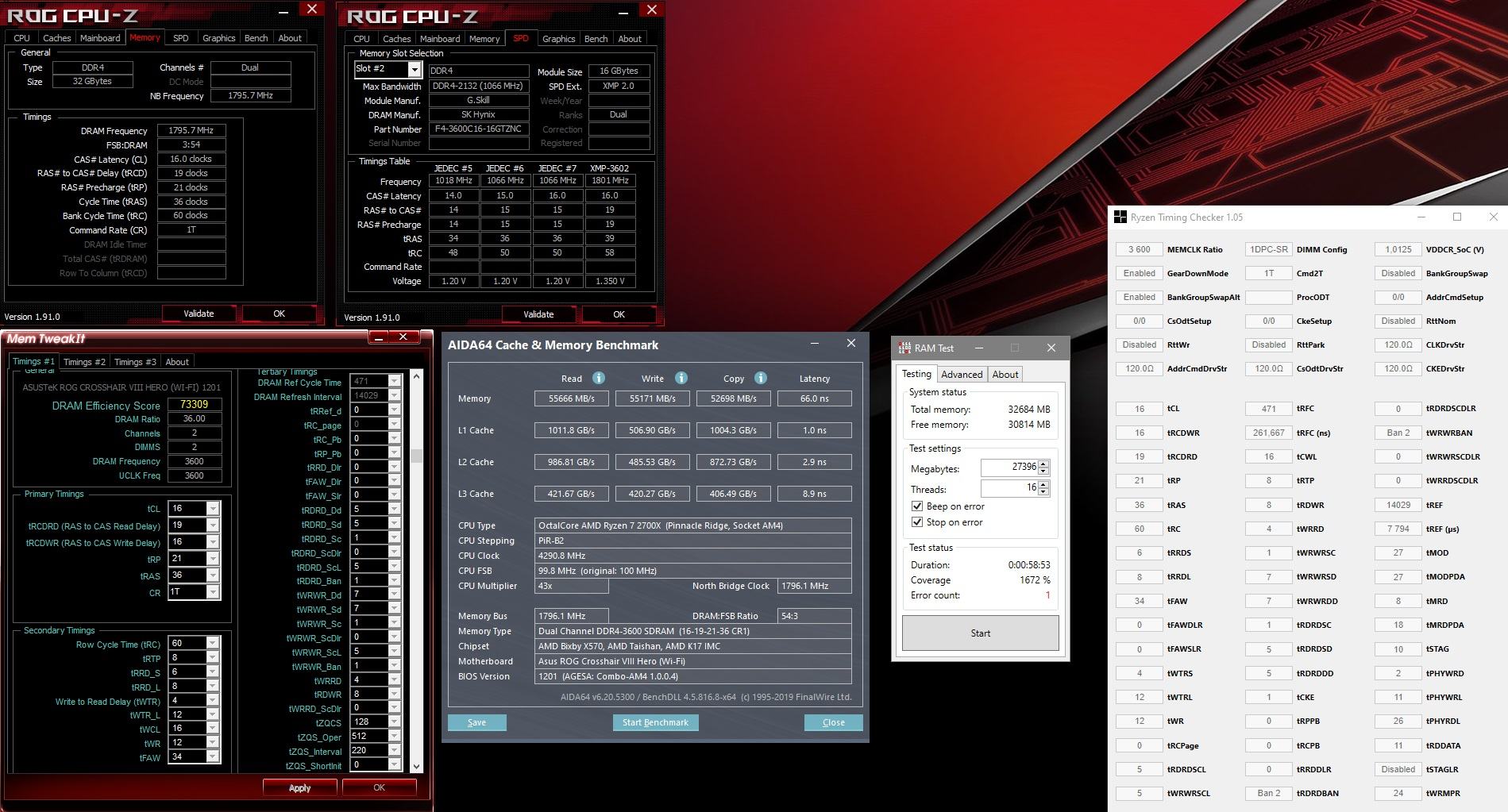Screen dimensions: 1508x812
Task: Click the DRAM Frequency 1795.7 MHz field
Action: coord(191,130)
